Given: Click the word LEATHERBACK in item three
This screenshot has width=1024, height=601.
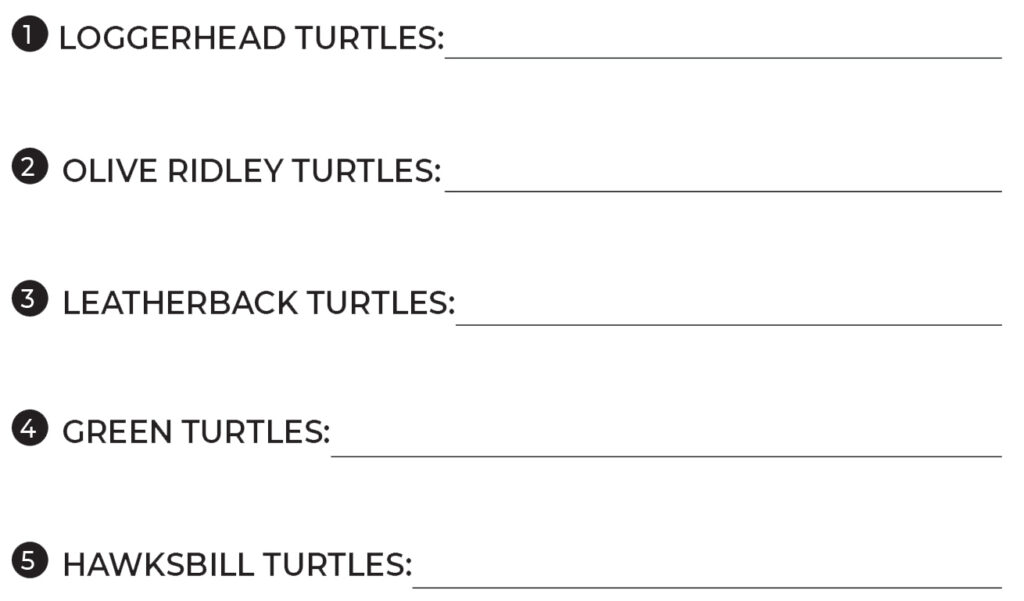Looking at the screenshot, I should point(180,303).
